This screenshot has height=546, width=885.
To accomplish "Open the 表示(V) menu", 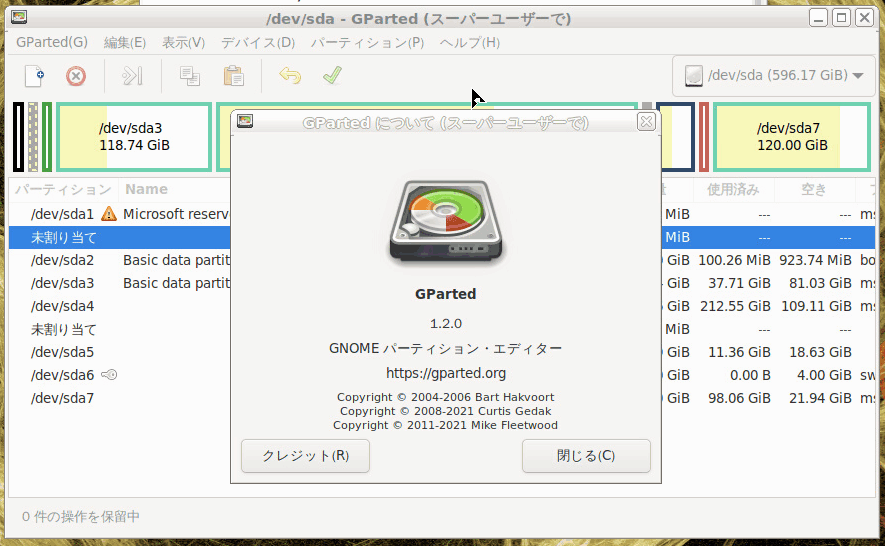I will pos(183,42).
